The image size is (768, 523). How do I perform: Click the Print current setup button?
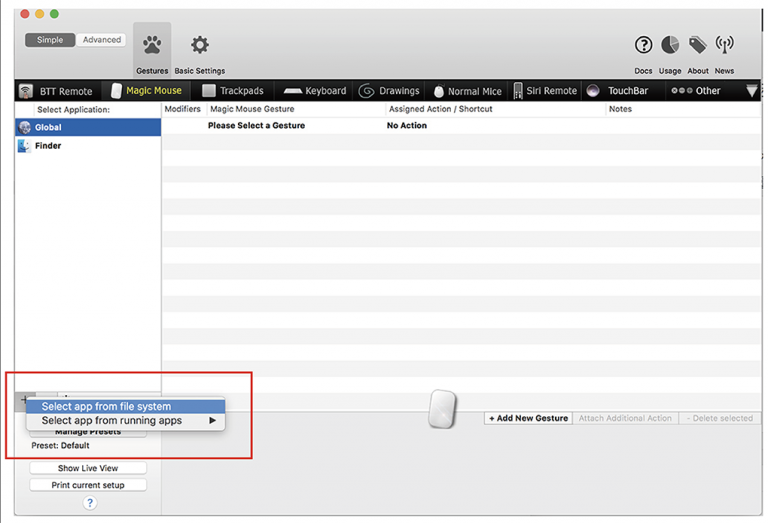pyautogui.click(x=88, y=485)
